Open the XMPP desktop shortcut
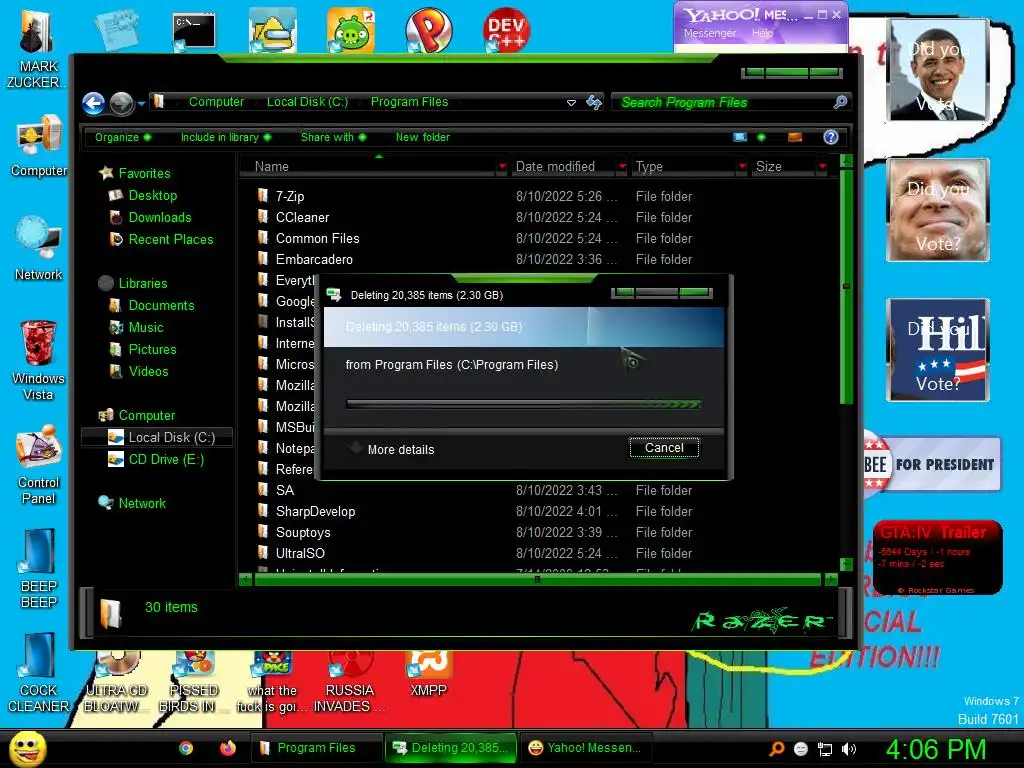 pyautogui.click(x=428, y=674)
